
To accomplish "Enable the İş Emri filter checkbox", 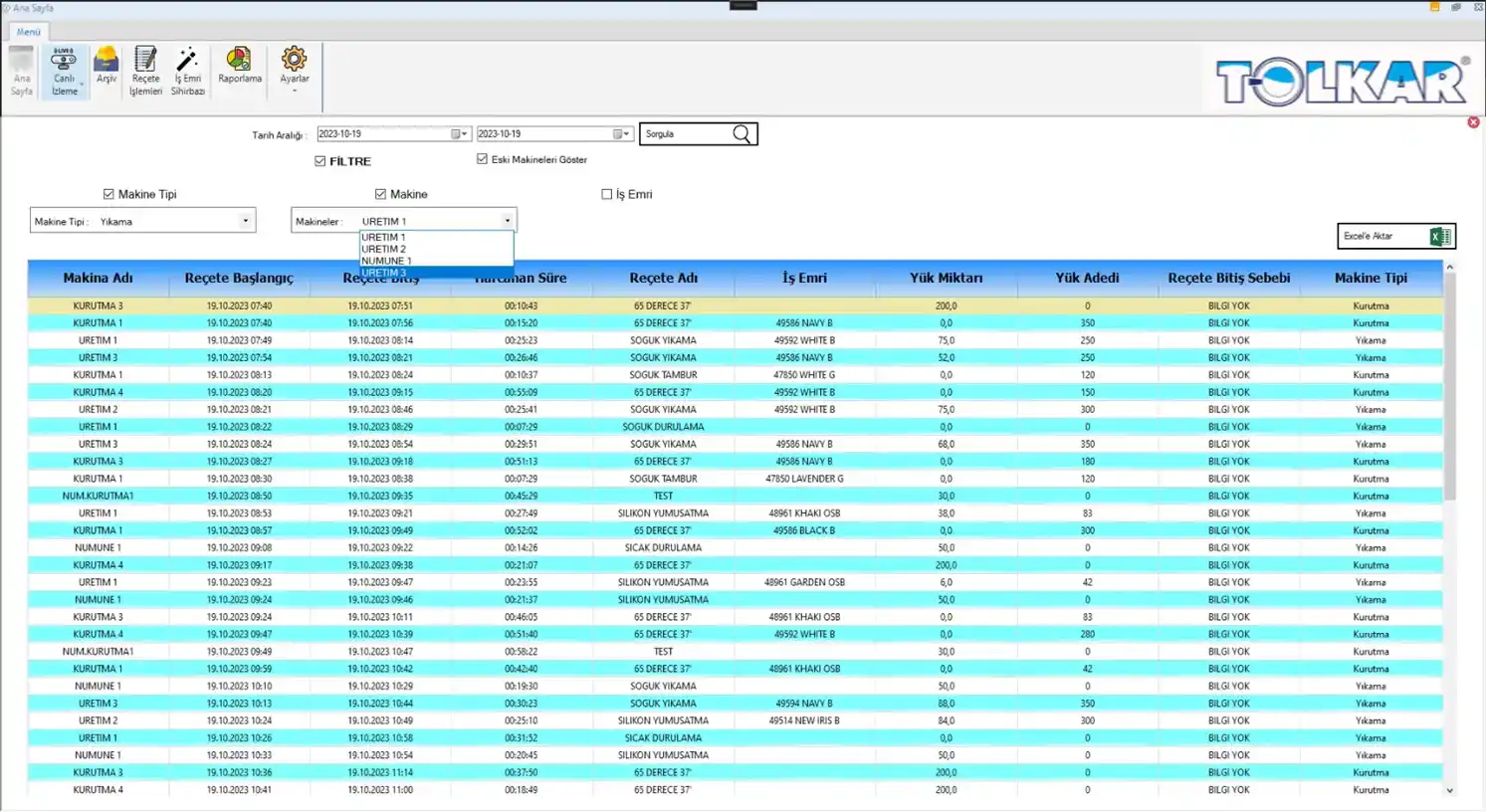I will pyautogui.click(x=607, y=194).
